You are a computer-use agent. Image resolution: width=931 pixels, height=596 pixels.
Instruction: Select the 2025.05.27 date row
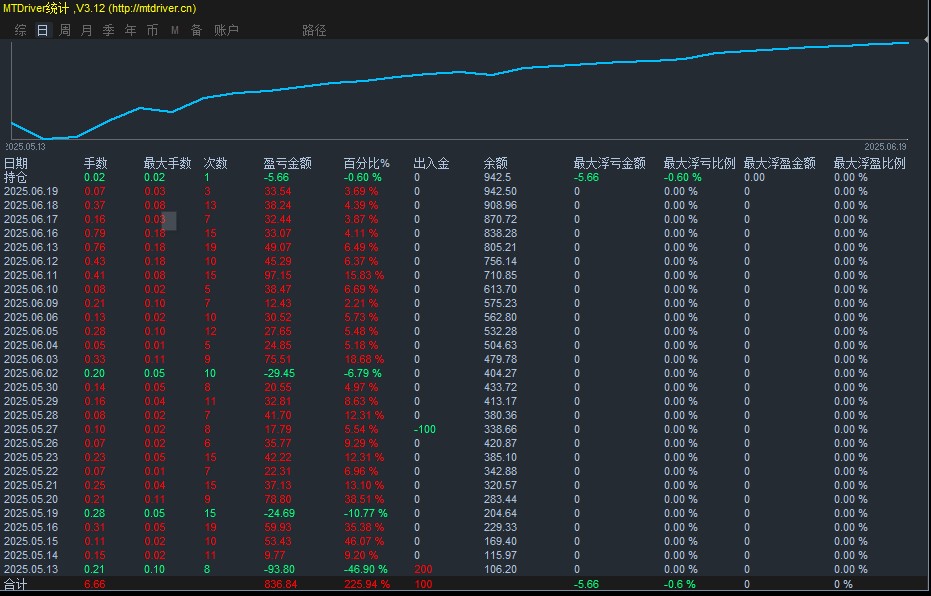31,429
